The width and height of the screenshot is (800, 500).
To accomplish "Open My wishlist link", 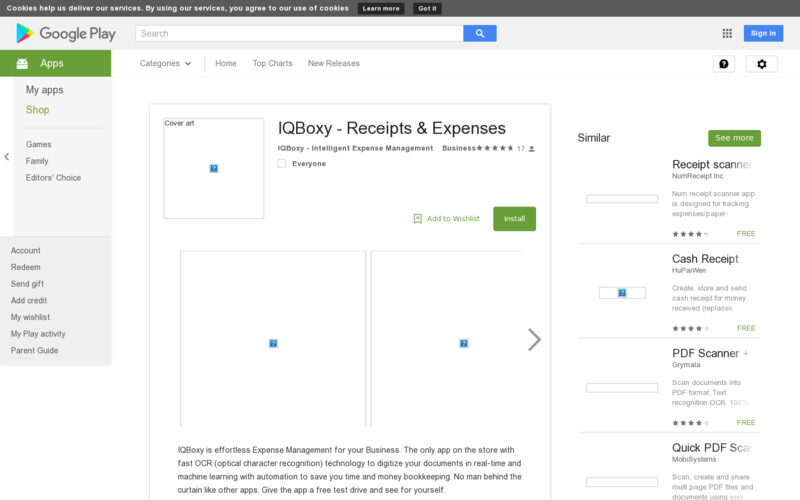I will pos(31,317).
